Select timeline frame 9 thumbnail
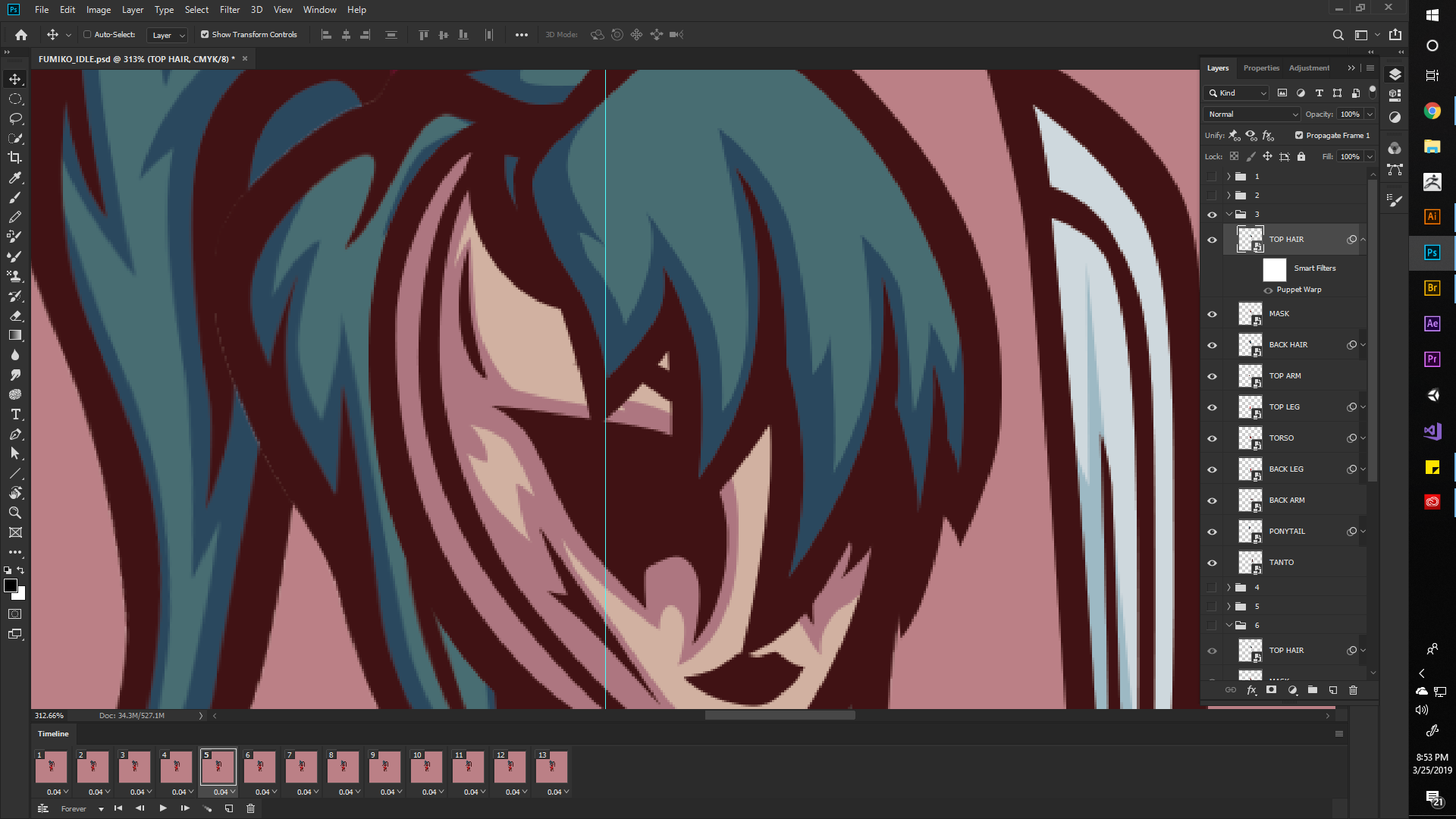The width and height of the screenshot is (1456, 819). point(384,767)
